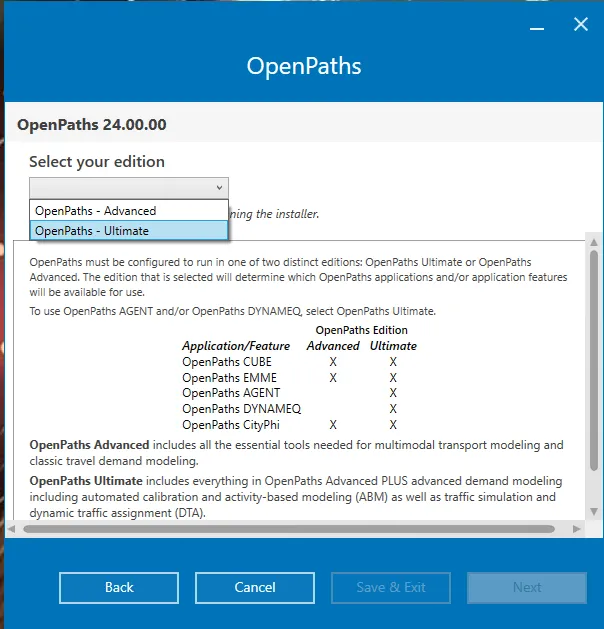Screen dimensions: 604x629
Task: Click the vertical scrollbar thumb
Action: coord(594,360)
